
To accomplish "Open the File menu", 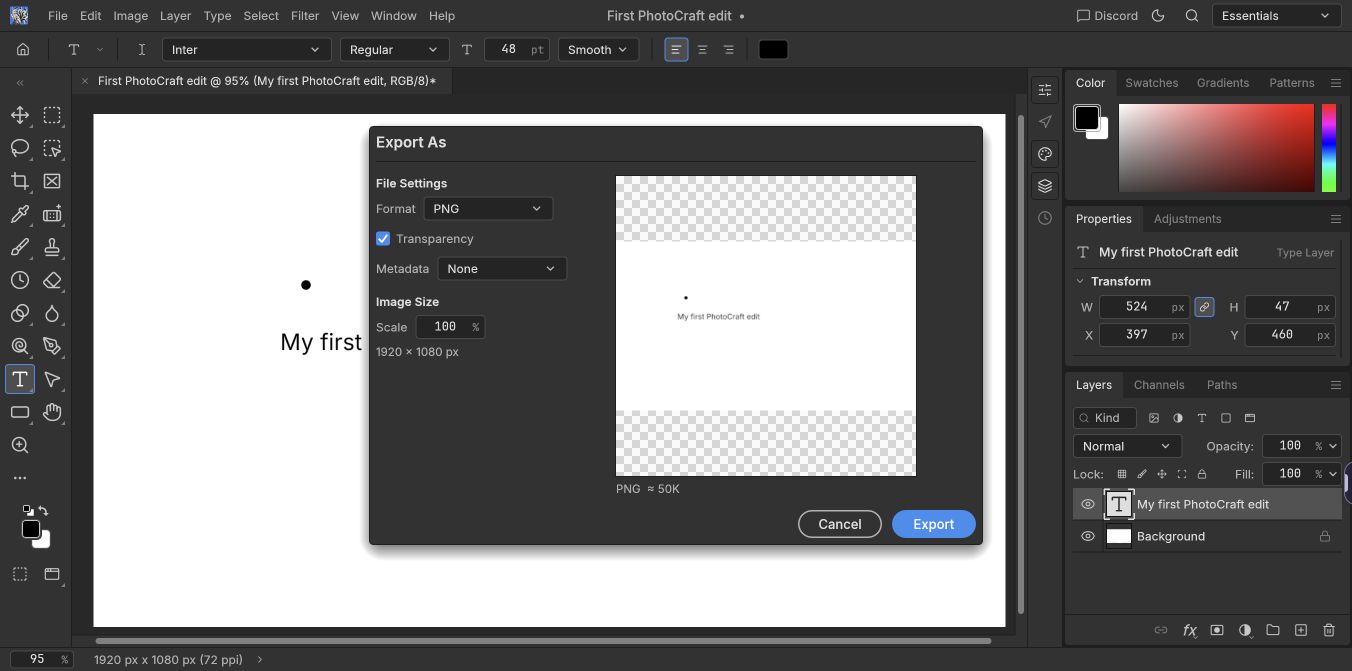I will click(x=57, y=16).
